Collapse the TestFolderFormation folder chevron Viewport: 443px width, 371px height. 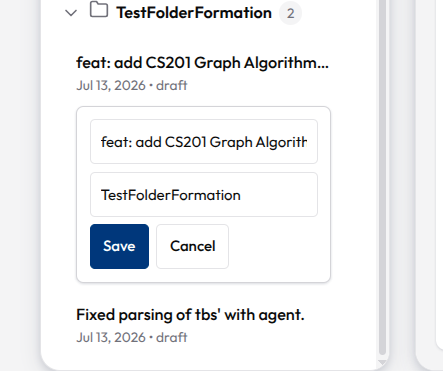[71, 13]
